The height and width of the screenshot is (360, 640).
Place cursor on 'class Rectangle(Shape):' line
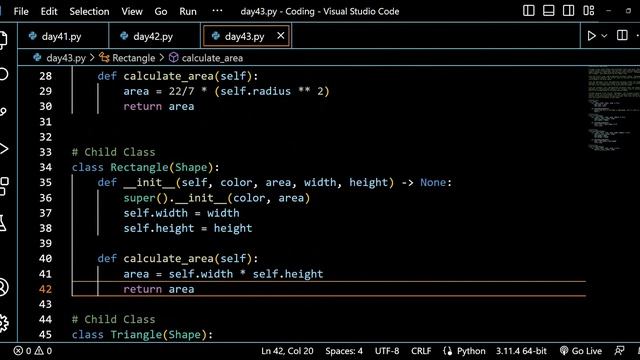(x=145, y=167)
